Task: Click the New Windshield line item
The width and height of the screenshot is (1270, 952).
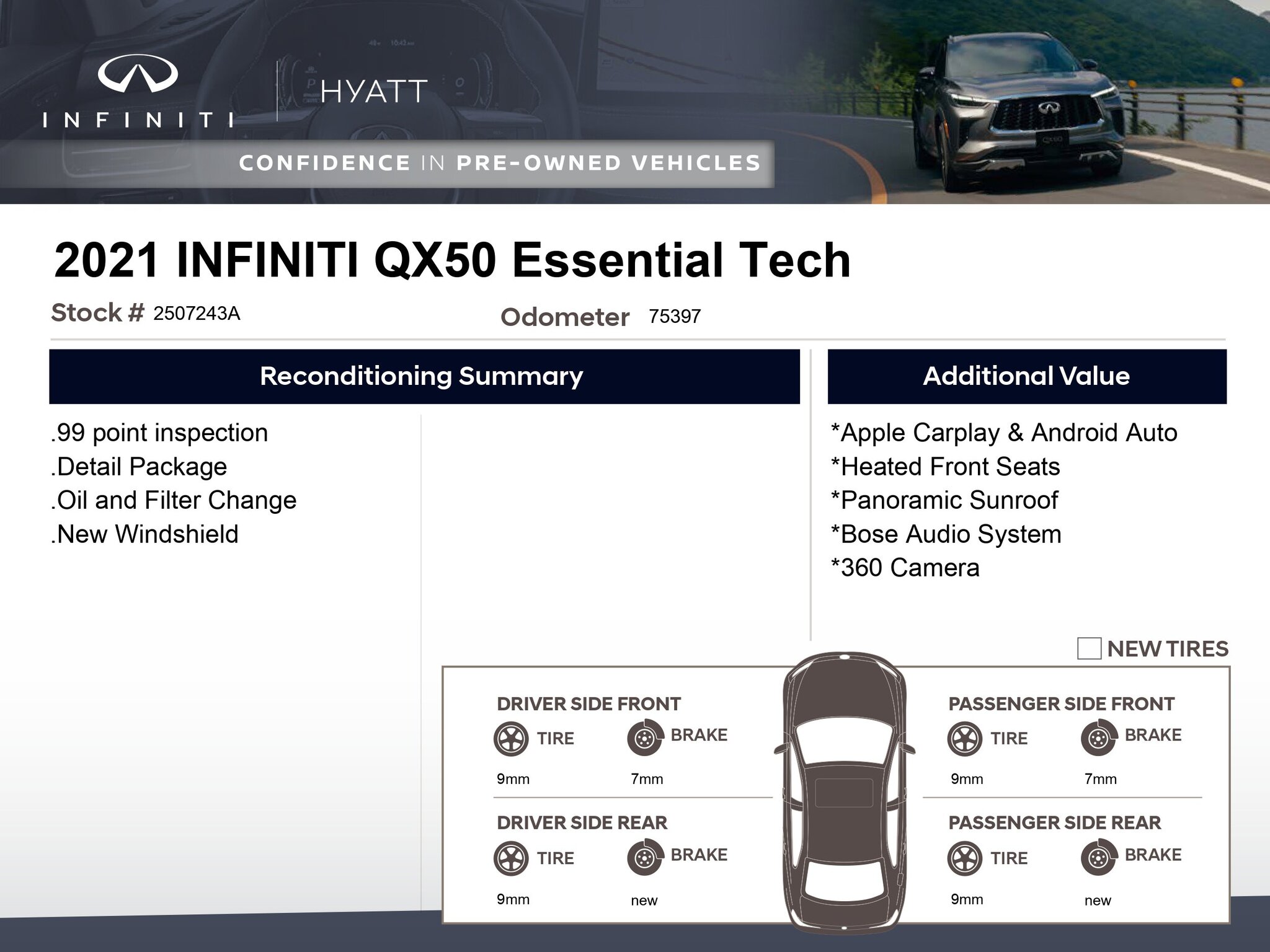Action: [x=145, y=534]
